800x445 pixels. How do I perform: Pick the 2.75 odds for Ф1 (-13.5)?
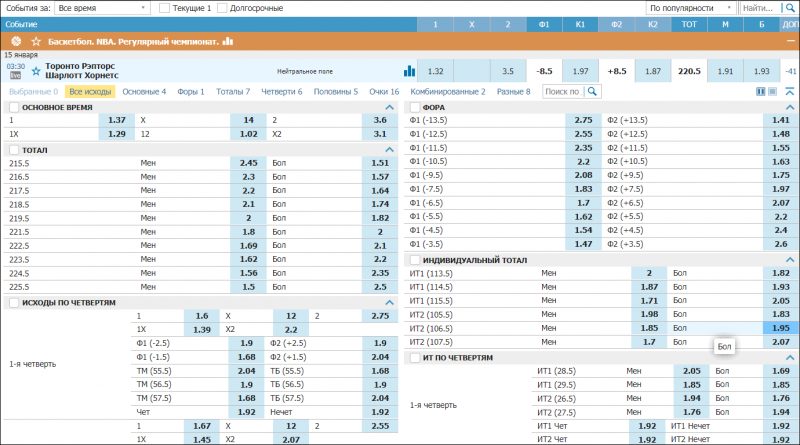pos(583,120)
